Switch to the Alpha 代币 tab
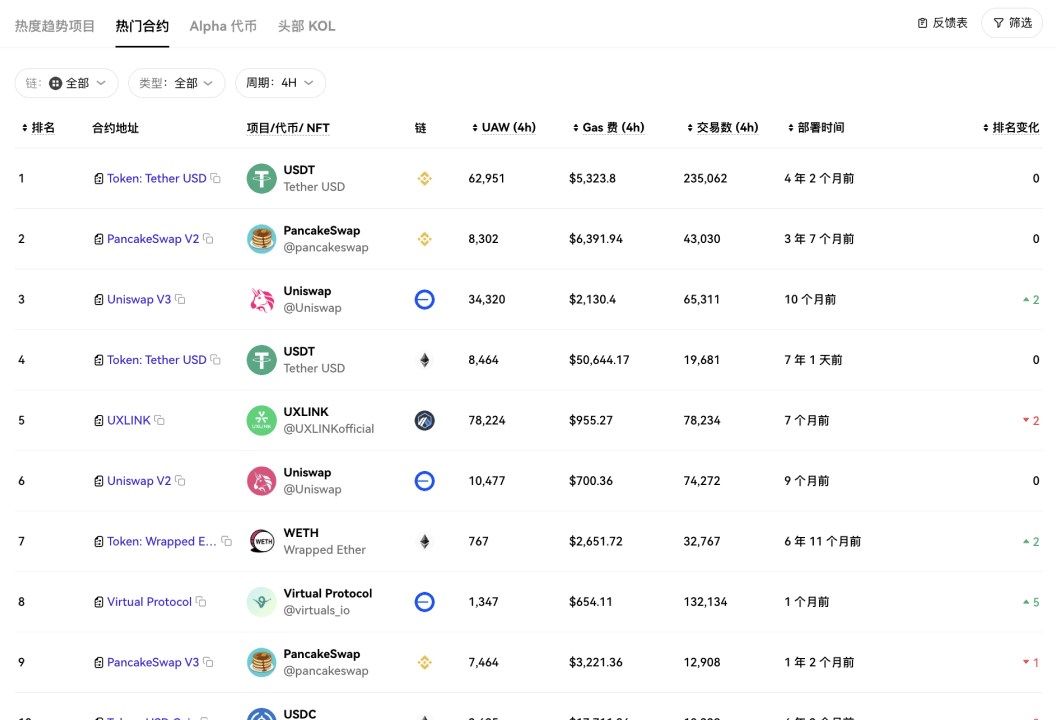 pos(223,26)
